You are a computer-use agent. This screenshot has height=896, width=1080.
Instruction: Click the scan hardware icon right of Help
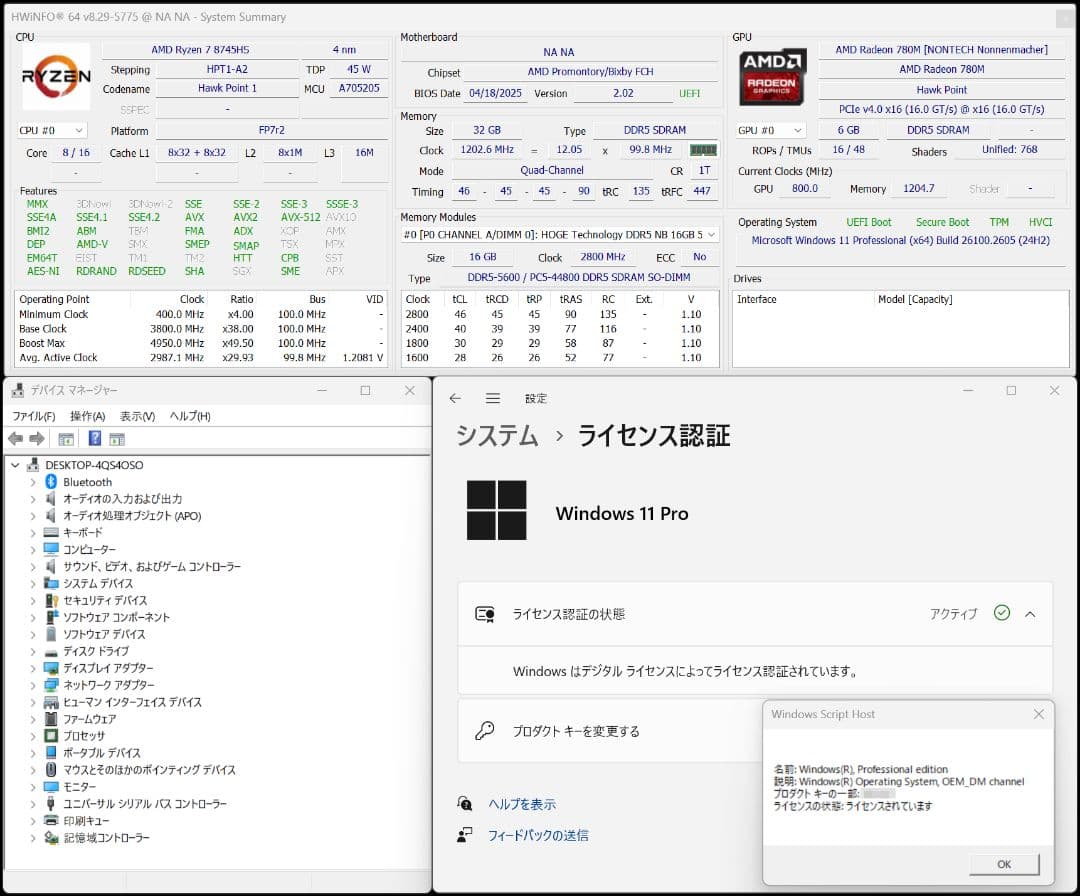pyautogui.click(x=117, y=439)
